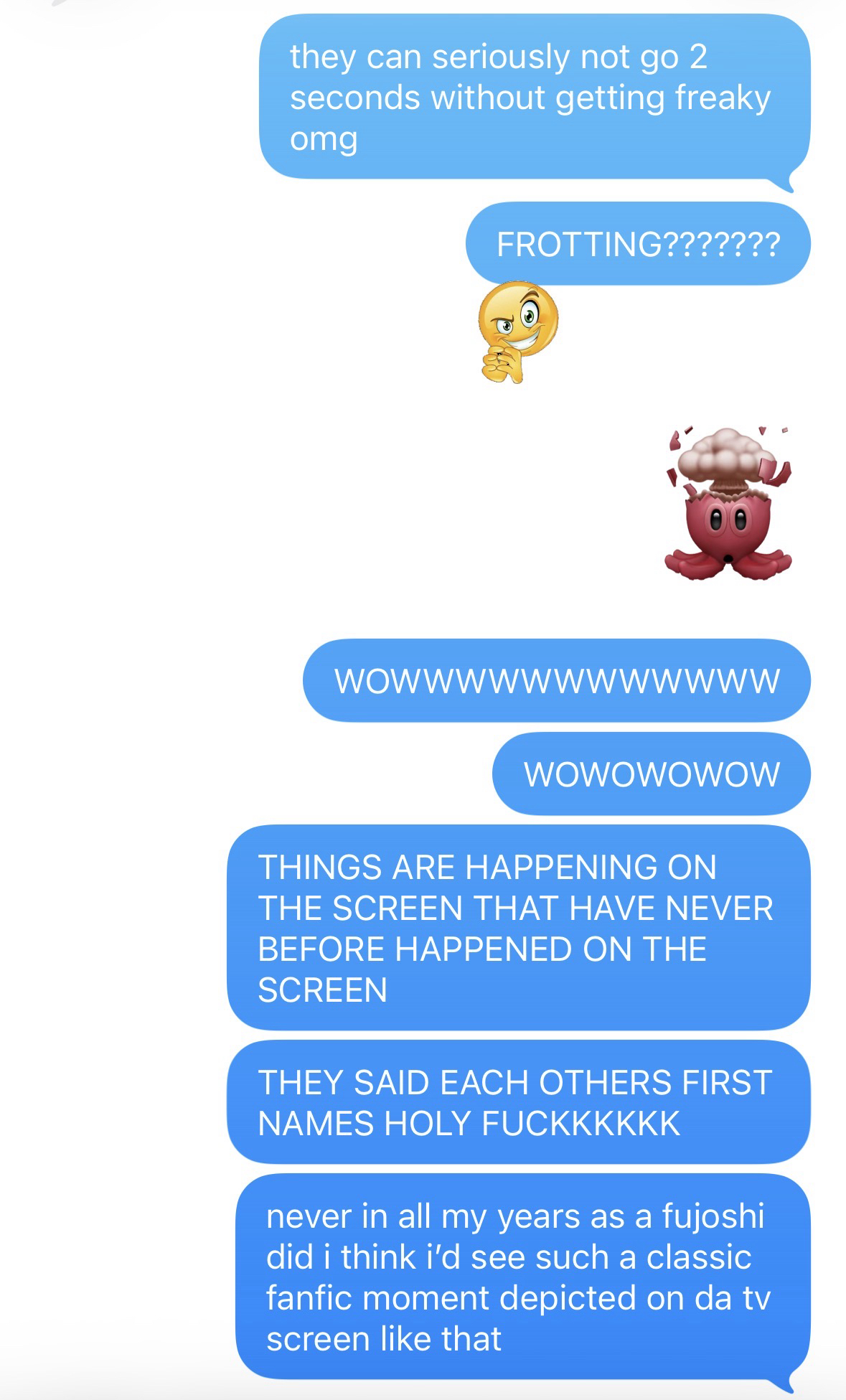846x1400 pixels.
Task: Click the last-line word "SCREEN" in all-caps bubble
Action: point(322,990)
